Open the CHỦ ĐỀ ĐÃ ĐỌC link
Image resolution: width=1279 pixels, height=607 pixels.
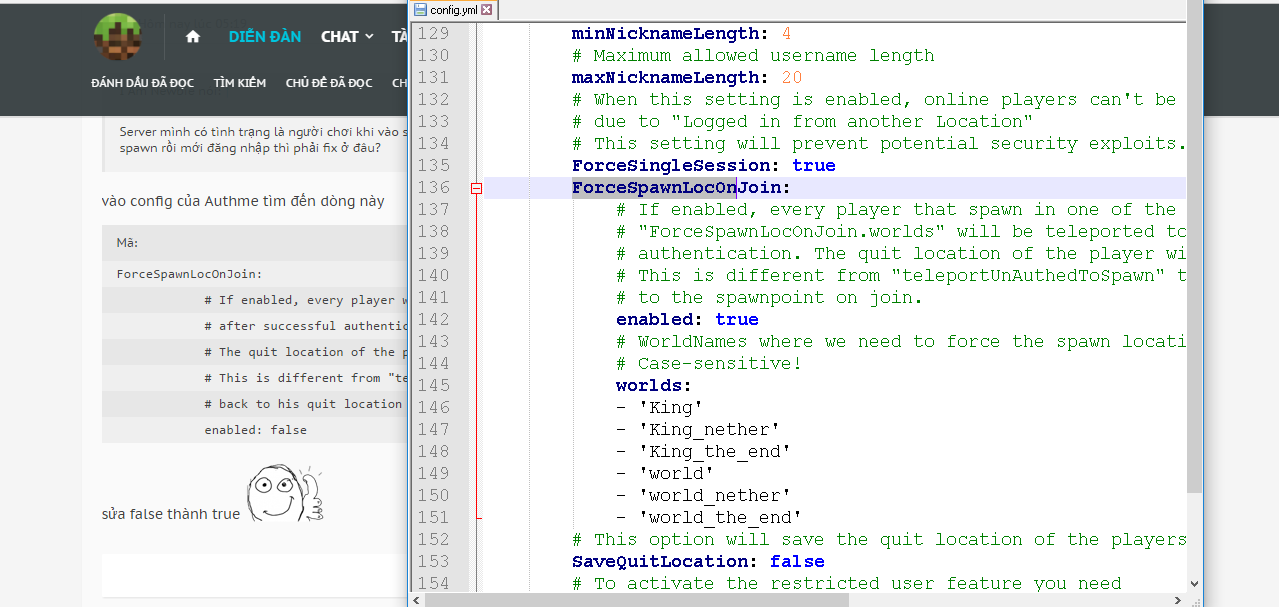point(328,83)
